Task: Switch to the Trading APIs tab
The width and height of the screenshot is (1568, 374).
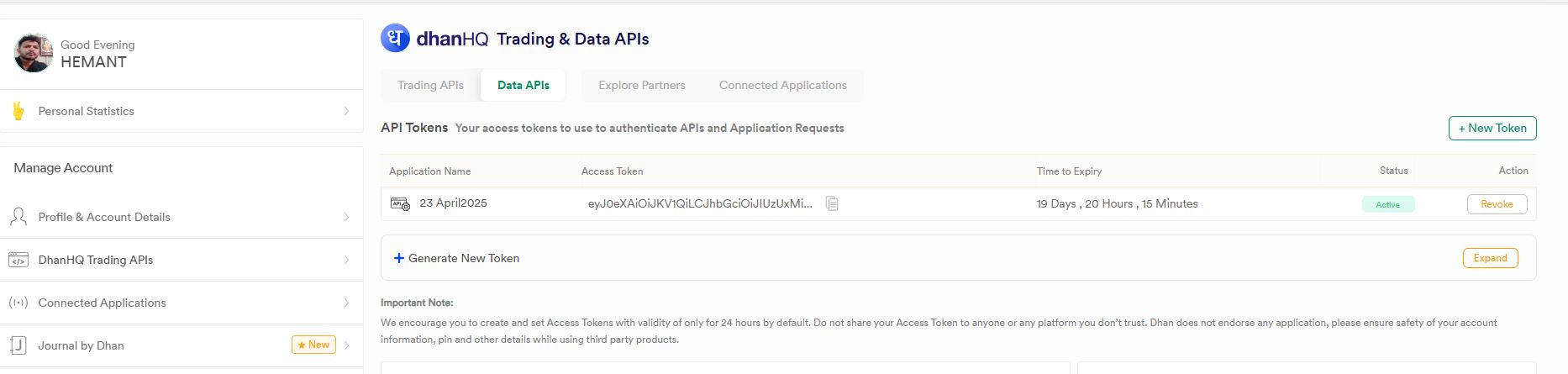Action: pos(430,85)
